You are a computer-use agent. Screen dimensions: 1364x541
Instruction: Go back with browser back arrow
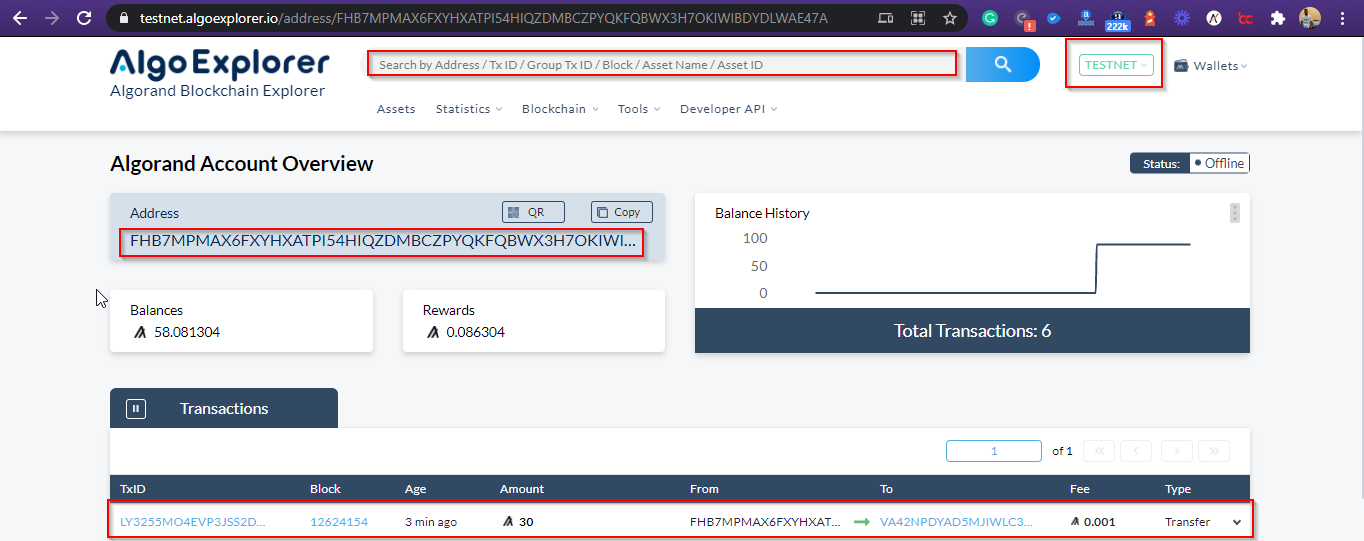point(20,18)
